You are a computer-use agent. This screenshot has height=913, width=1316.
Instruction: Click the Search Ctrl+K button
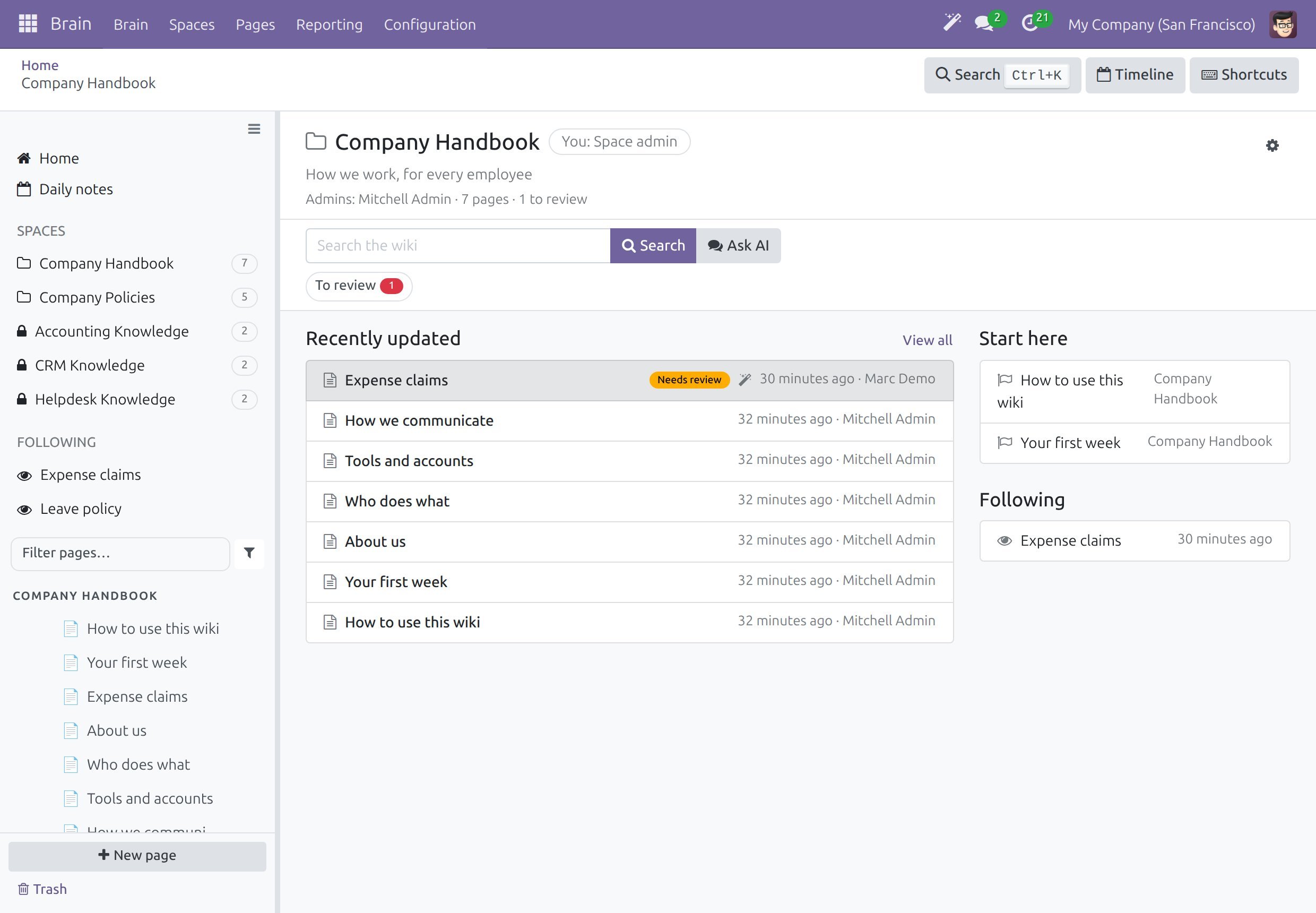[1002, 75]
